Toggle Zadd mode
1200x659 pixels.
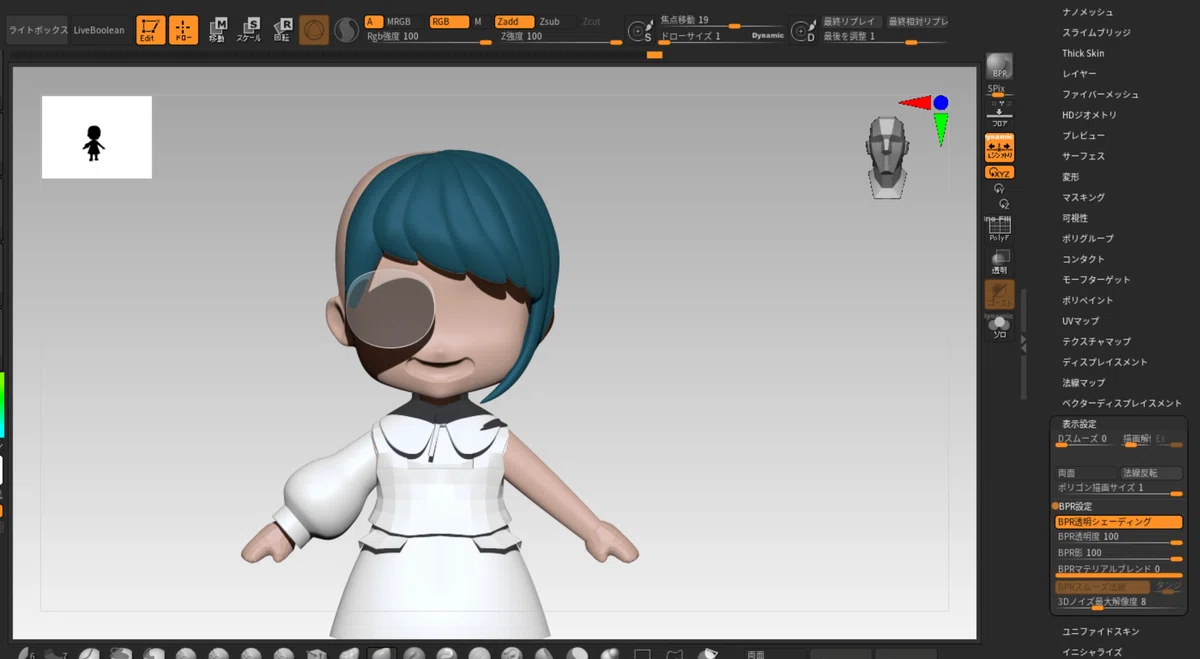(x=514, y=21)
